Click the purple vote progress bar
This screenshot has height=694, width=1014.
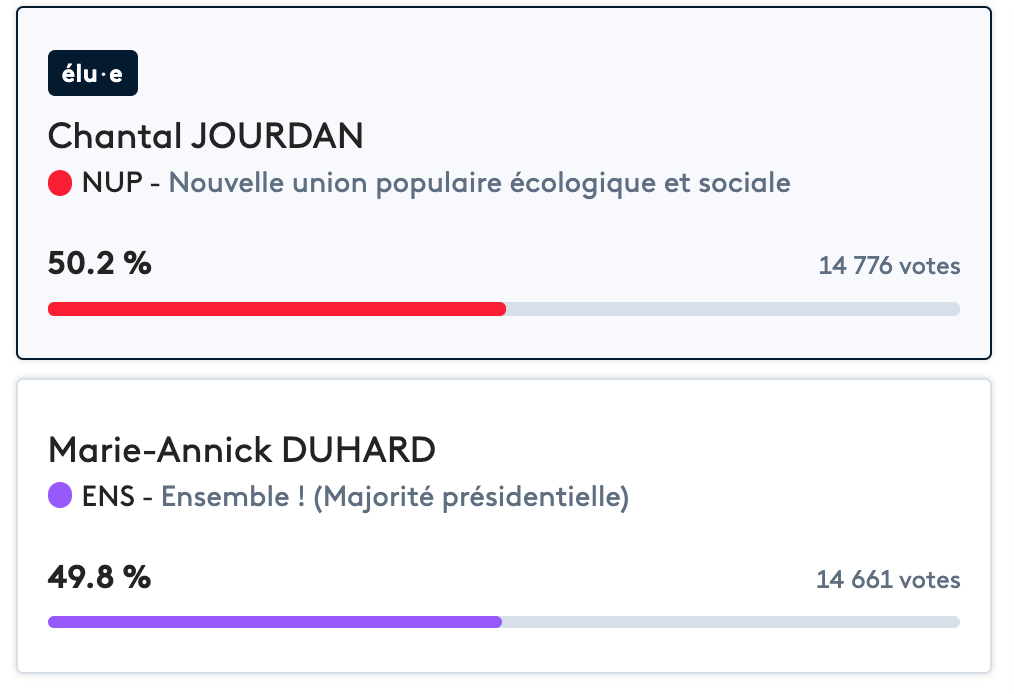point(274,622)
